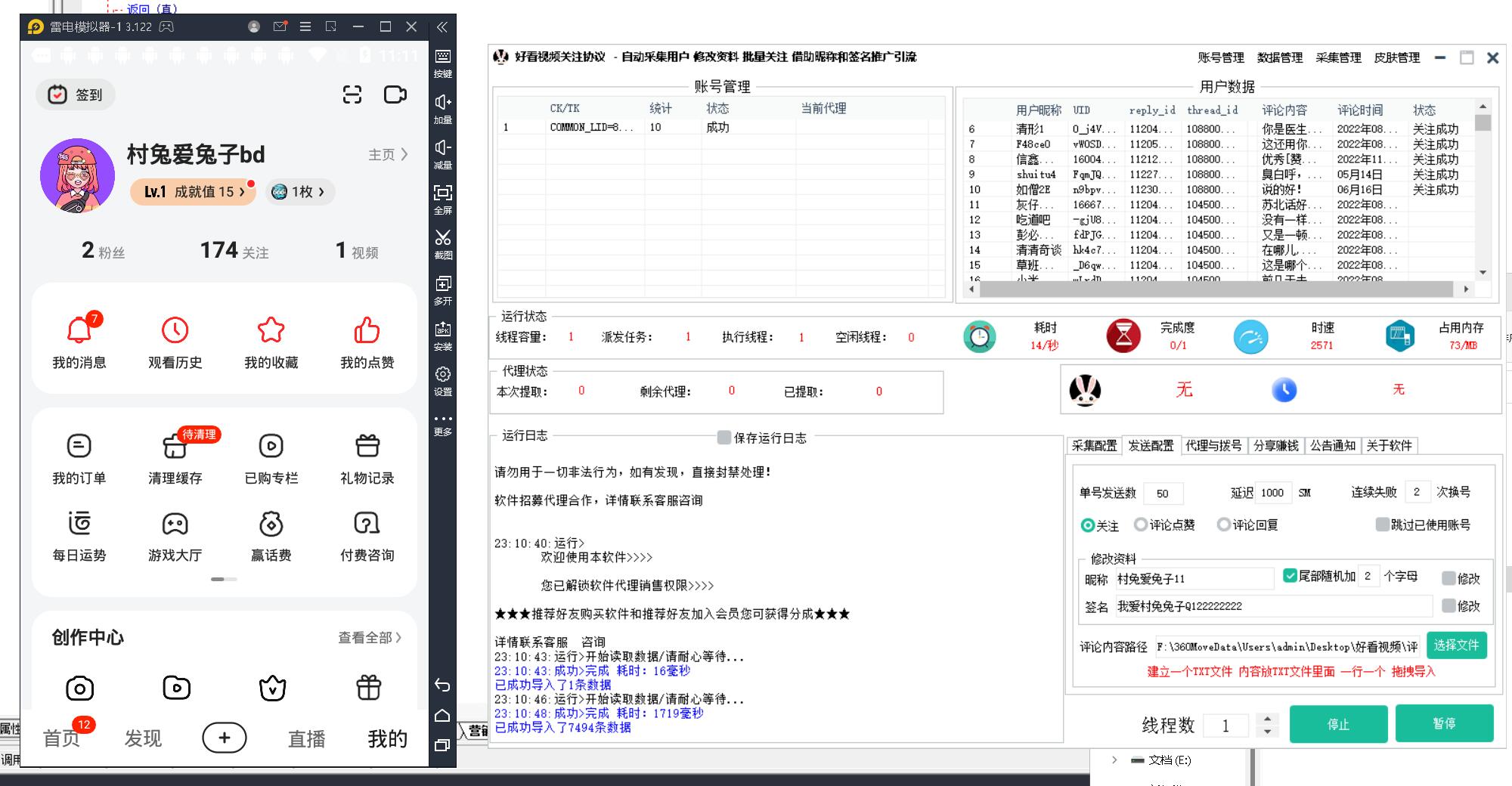This screenshot has height=786, width=1512.
Task: Switch to the 采集配置 tab
Action: pos(1094,446)
